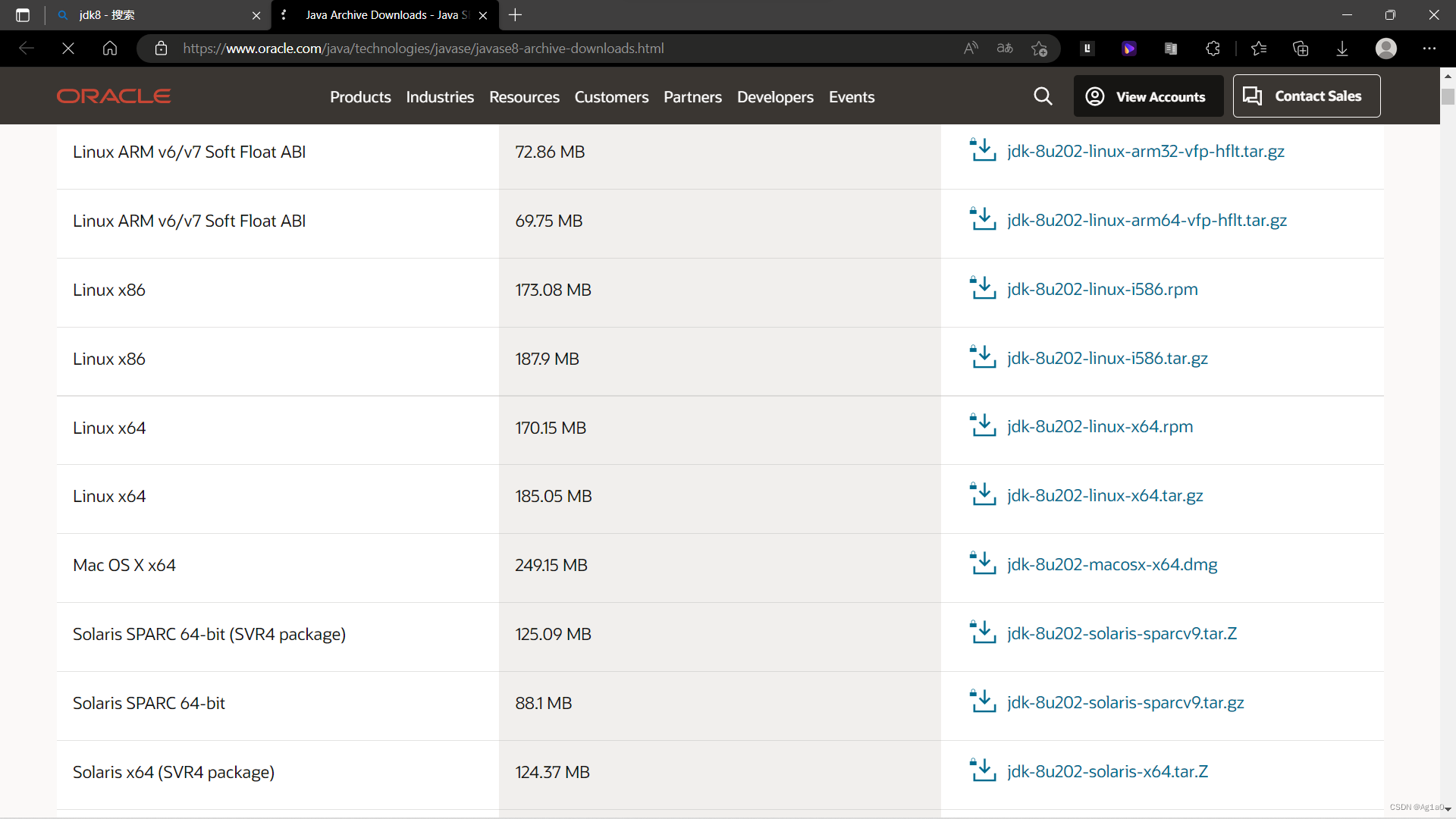The height and width of the screenshot is (819, 1456).
Task: Download jdk-8u202-macosx-x64.dmg link
Action: coord(1112,564)
